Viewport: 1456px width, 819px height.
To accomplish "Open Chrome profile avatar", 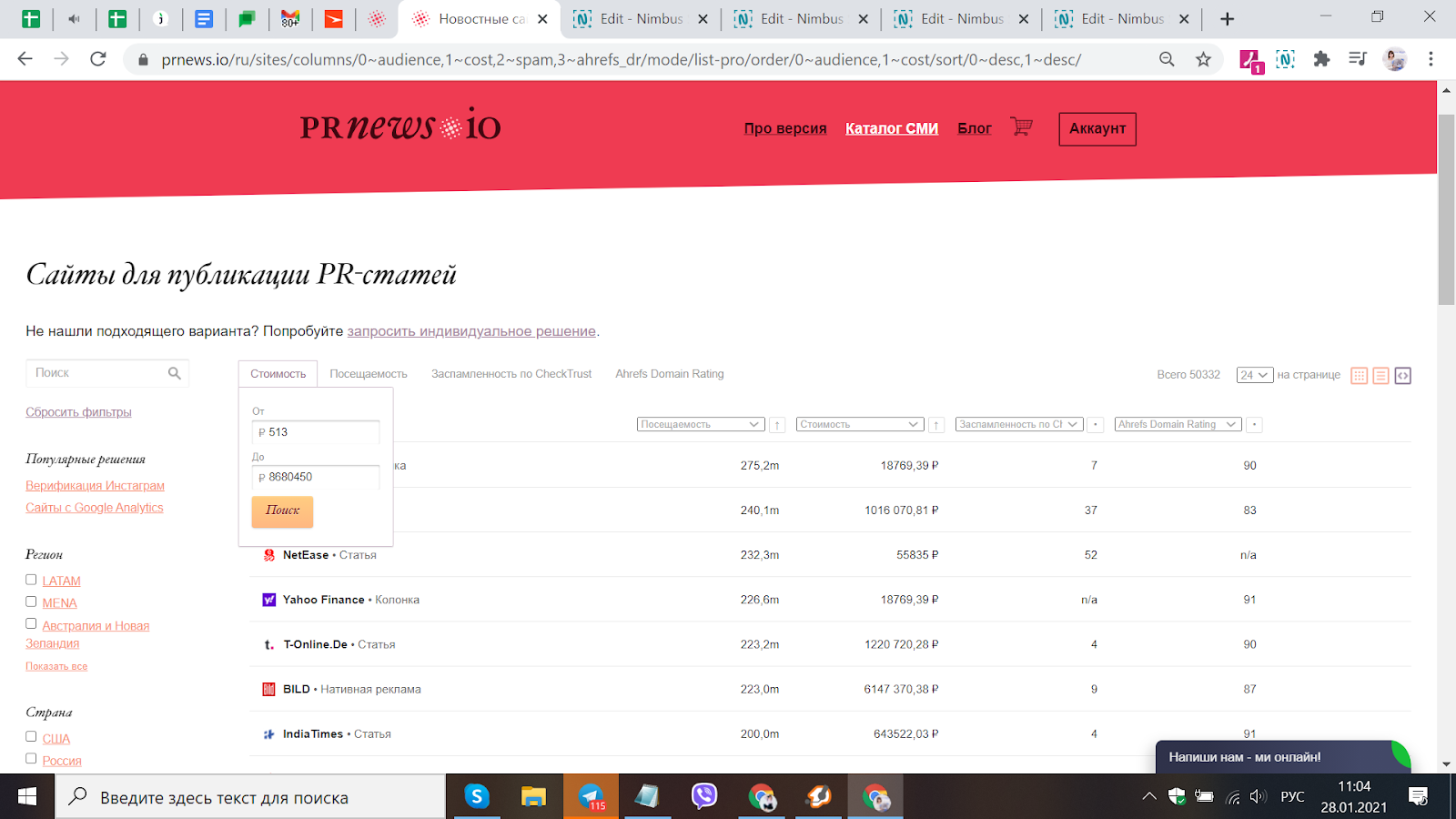I will pos(1394,59).
